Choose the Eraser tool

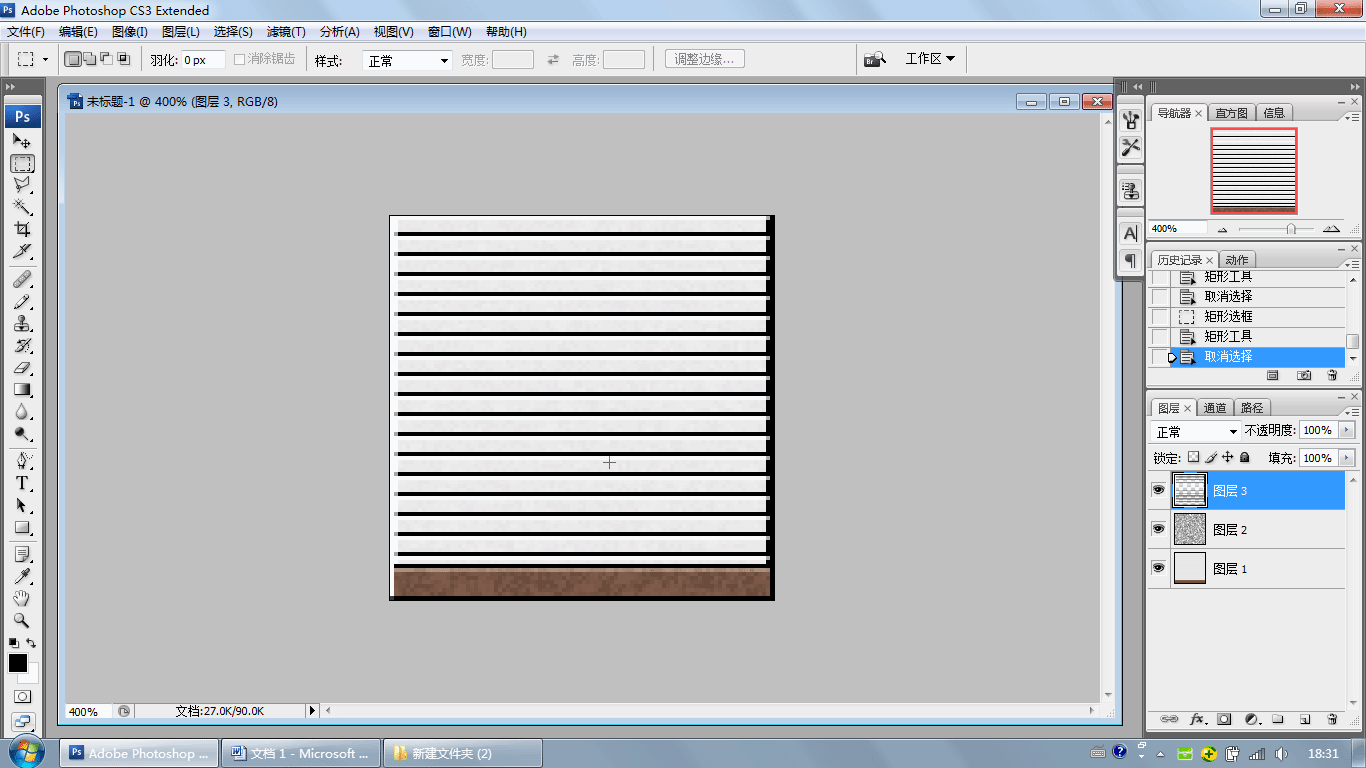(22, 368)
